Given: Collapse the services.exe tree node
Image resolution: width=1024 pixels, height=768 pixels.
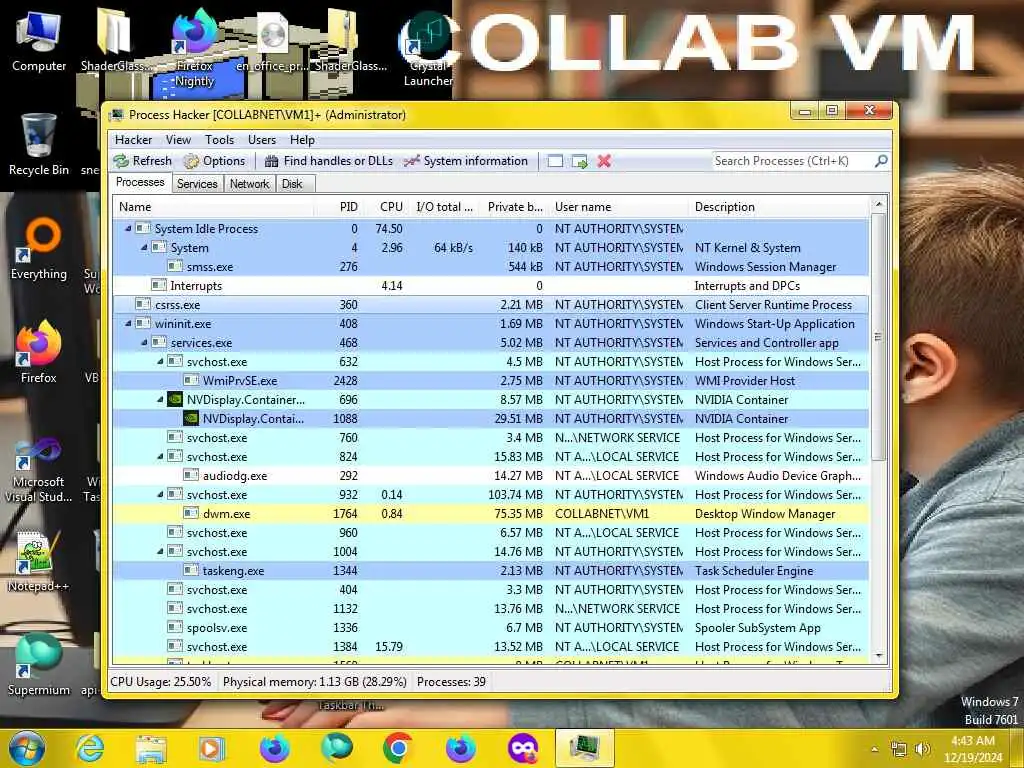Looking at the screenshot, I should [x=144, y=342].
